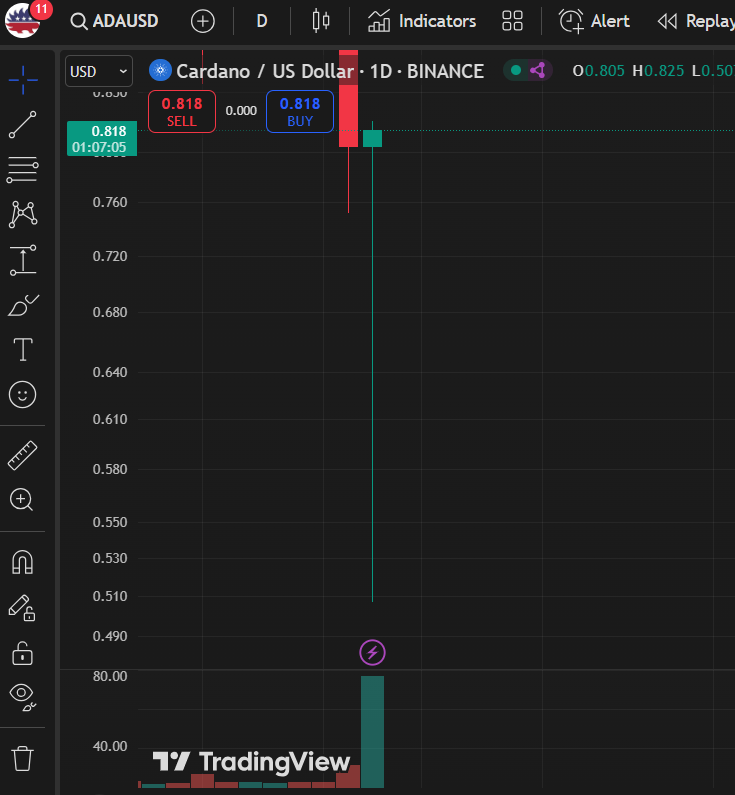Toggle magnet mode
This screenshot has height=795, width=735.
(x=23, y=562)
